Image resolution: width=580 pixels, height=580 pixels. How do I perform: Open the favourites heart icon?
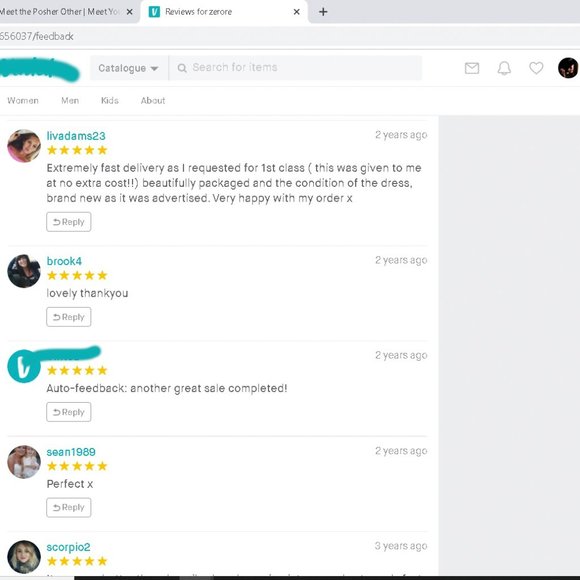536,68
